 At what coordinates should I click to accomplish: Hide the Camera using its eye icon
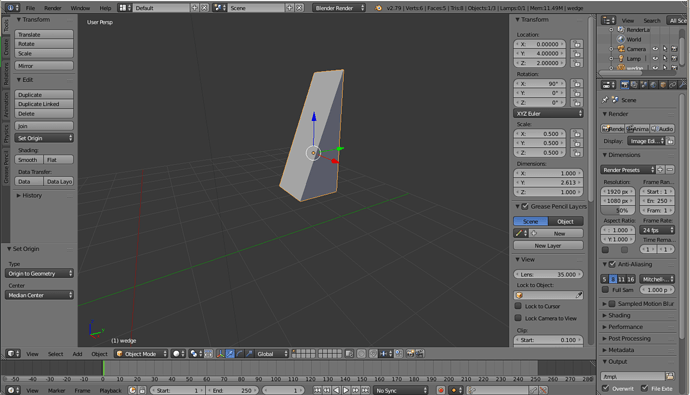point(655,49)
